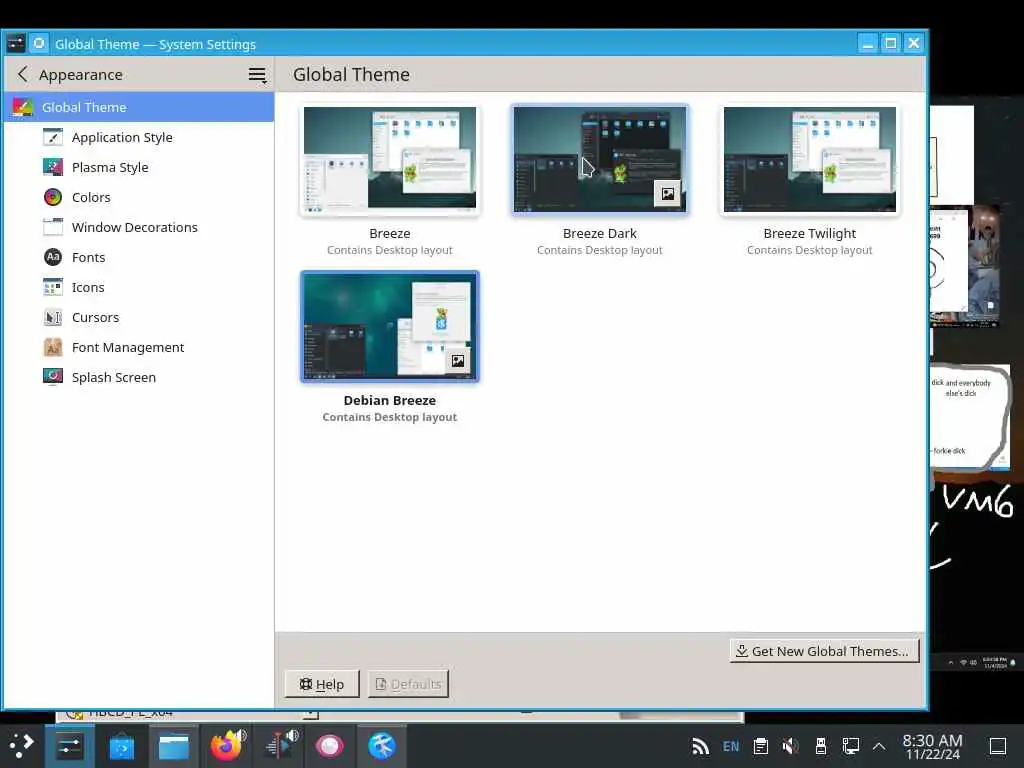Image resolution: width=1024 pixels, height=768 pixels.
Task: Open the Icons settings page
Action: click(138, 287)
